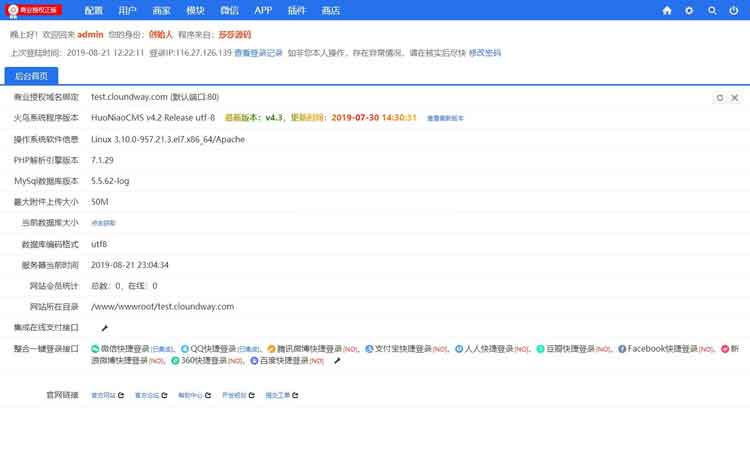Click the 修改密码 link
750x467 pixels.
[485, 52]
